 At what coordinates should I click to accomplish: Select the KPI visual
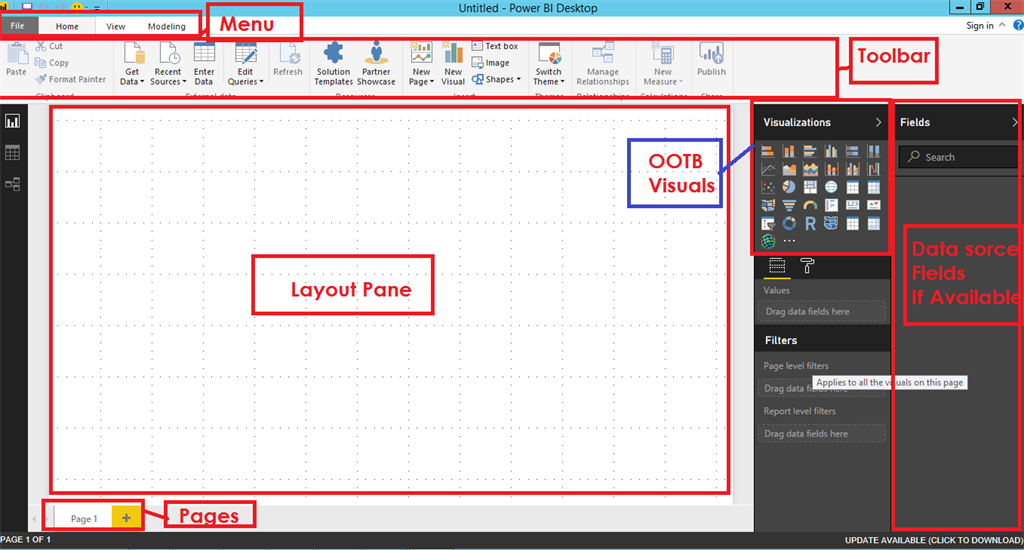coord(873,206)
